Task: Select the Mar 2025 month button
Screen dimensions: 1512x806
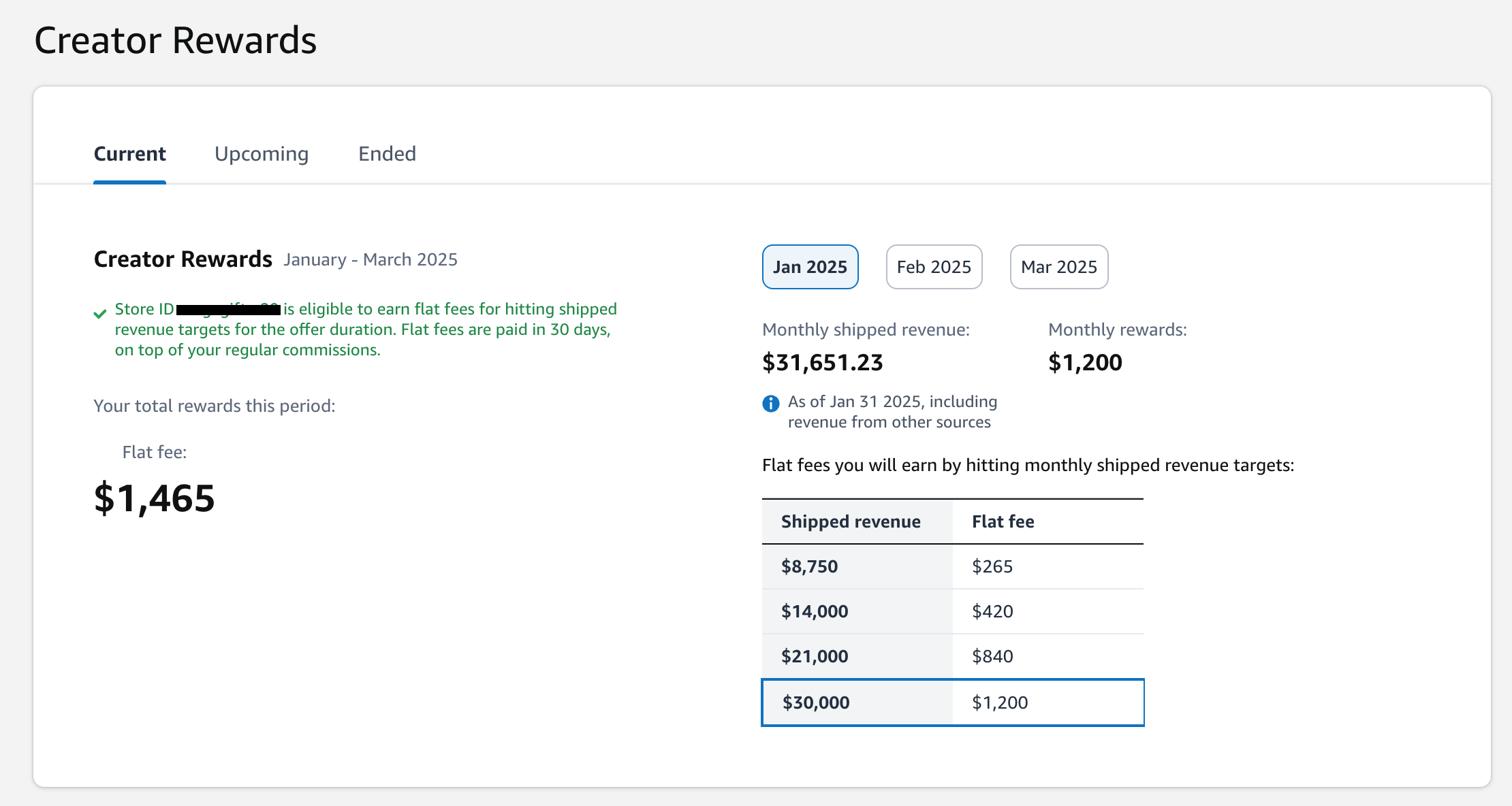Action: click(x=1058, y=267)
